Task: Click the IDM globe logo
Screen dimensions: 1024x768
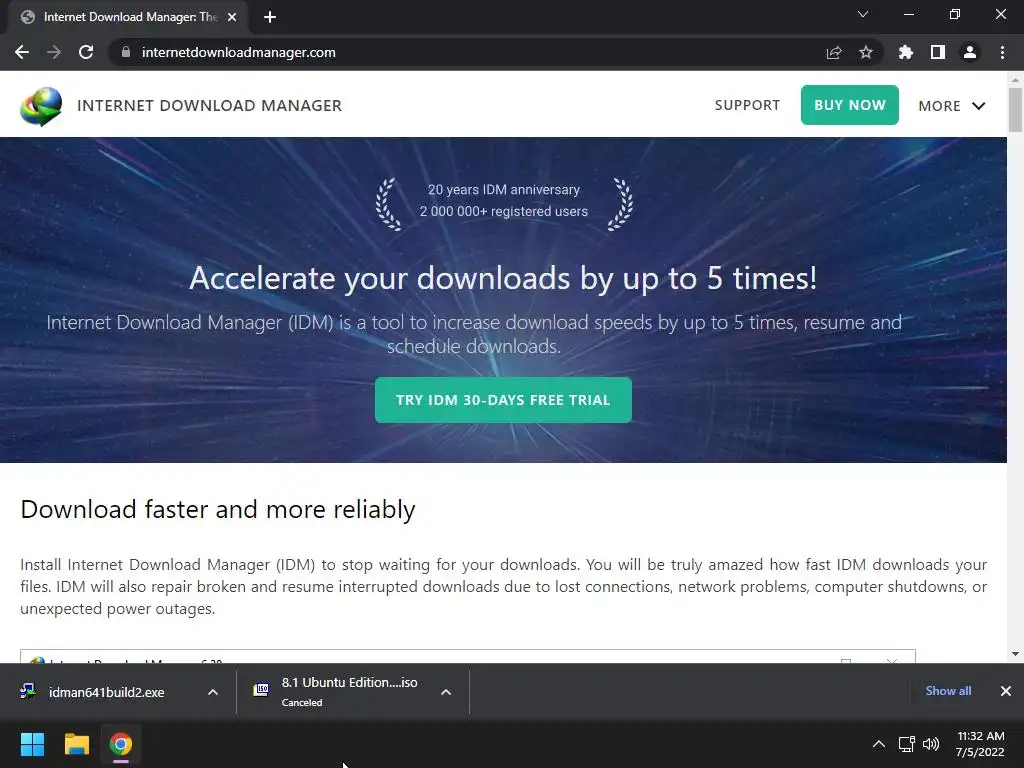Action: click(x=41, y=105)
